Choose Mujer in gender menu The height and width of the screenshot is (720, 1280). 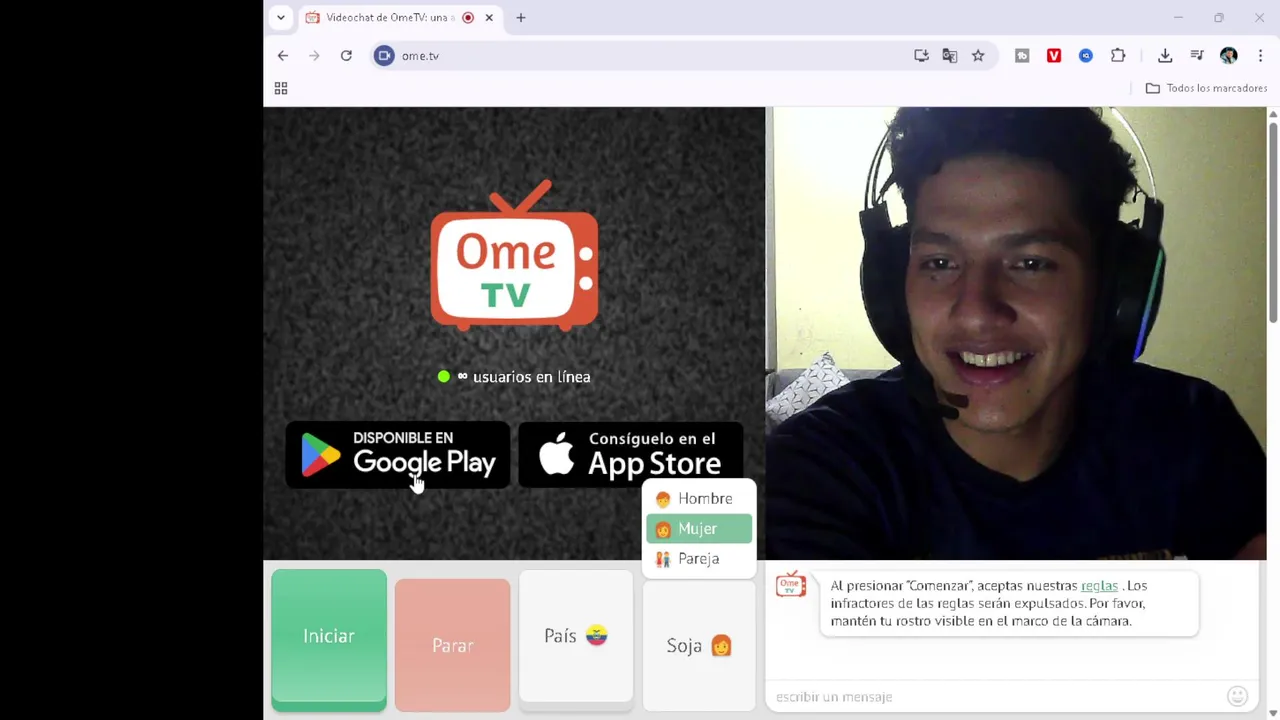(x=699, y=528)
